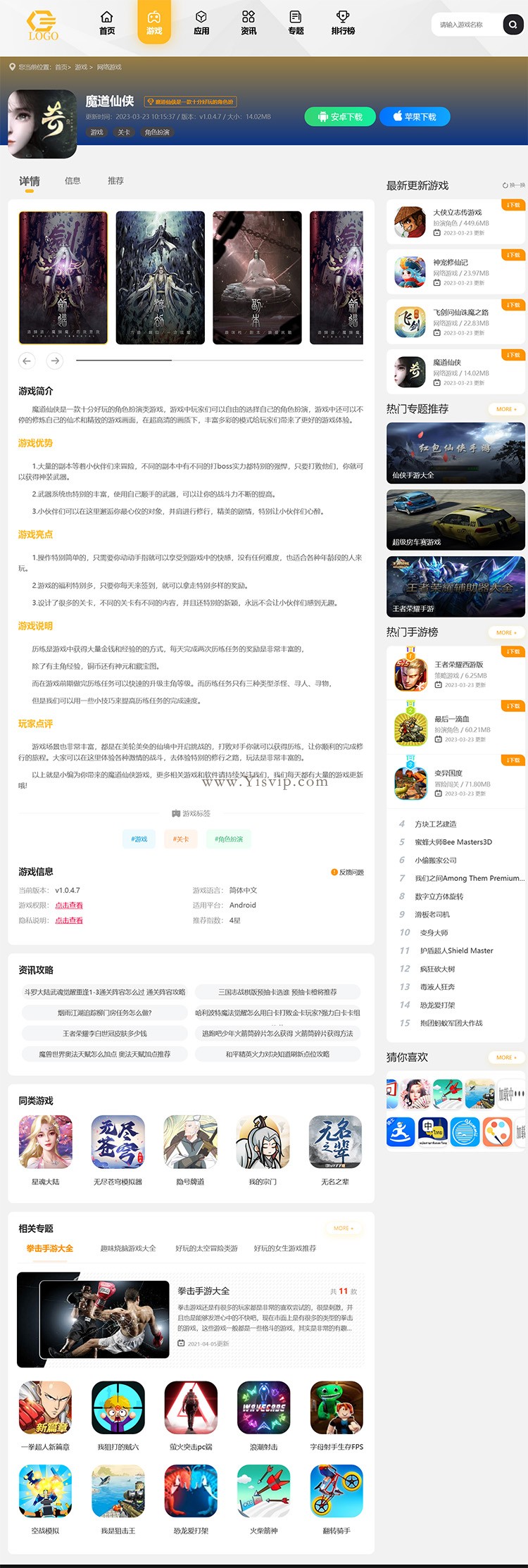The width and height of the screenshot is (528, 1568).
Task: Click the previous screenshot arrow
Action: [x=27, y=360]
